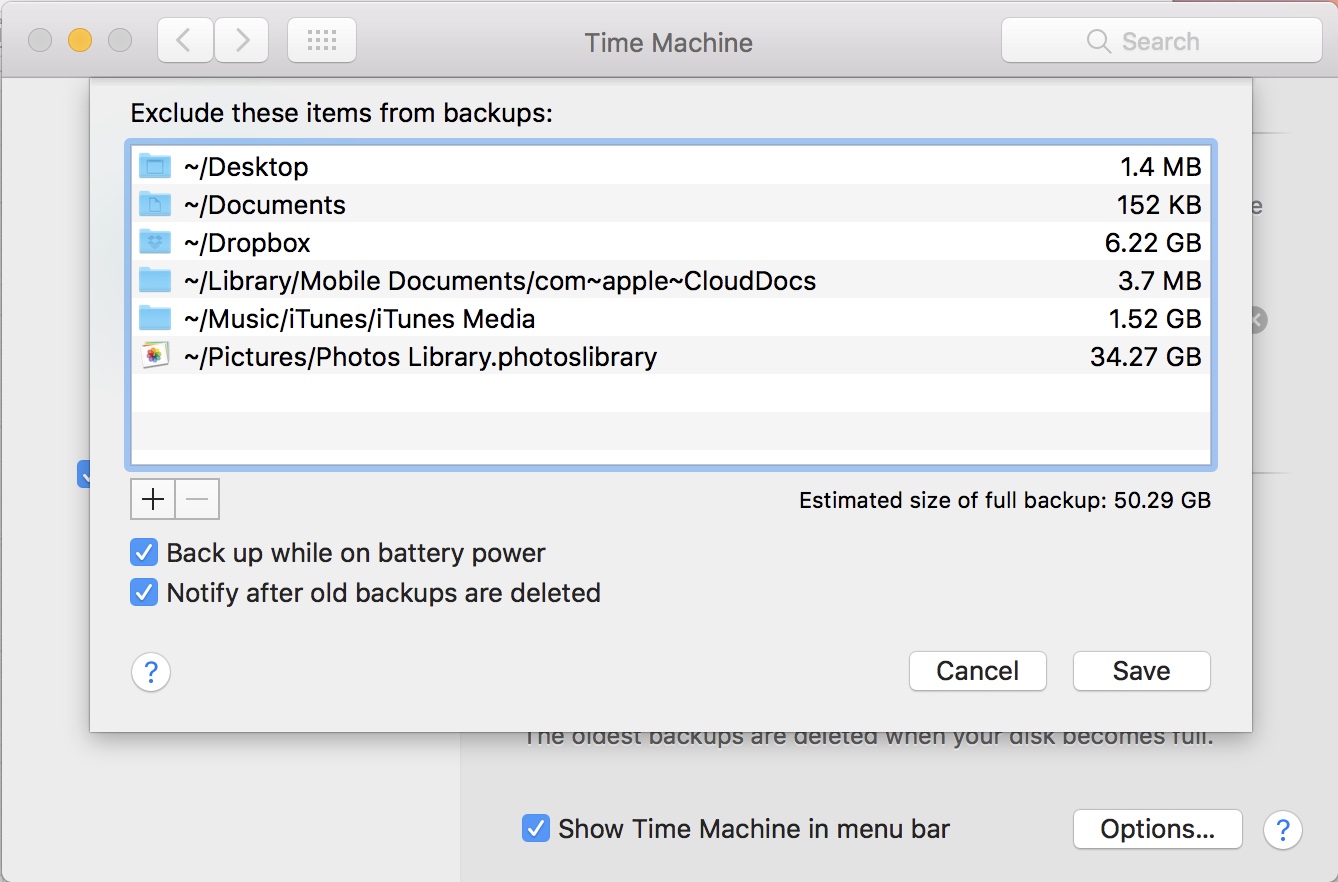
Task: Go forward with the toolbar forward arrow
Action: pos(240,41)
